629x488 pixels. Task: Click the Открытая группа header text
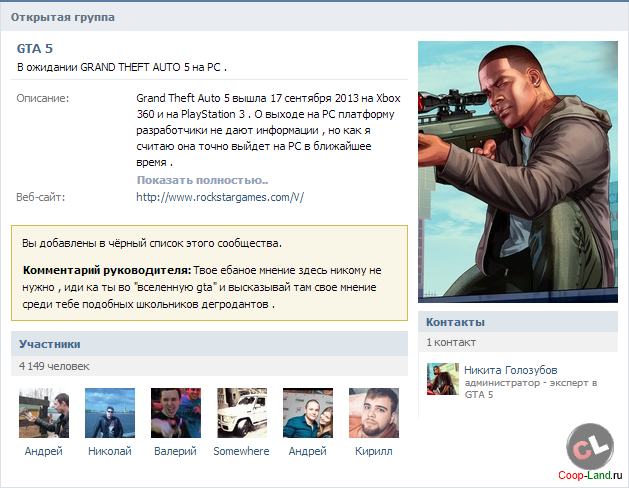(63, 17)
